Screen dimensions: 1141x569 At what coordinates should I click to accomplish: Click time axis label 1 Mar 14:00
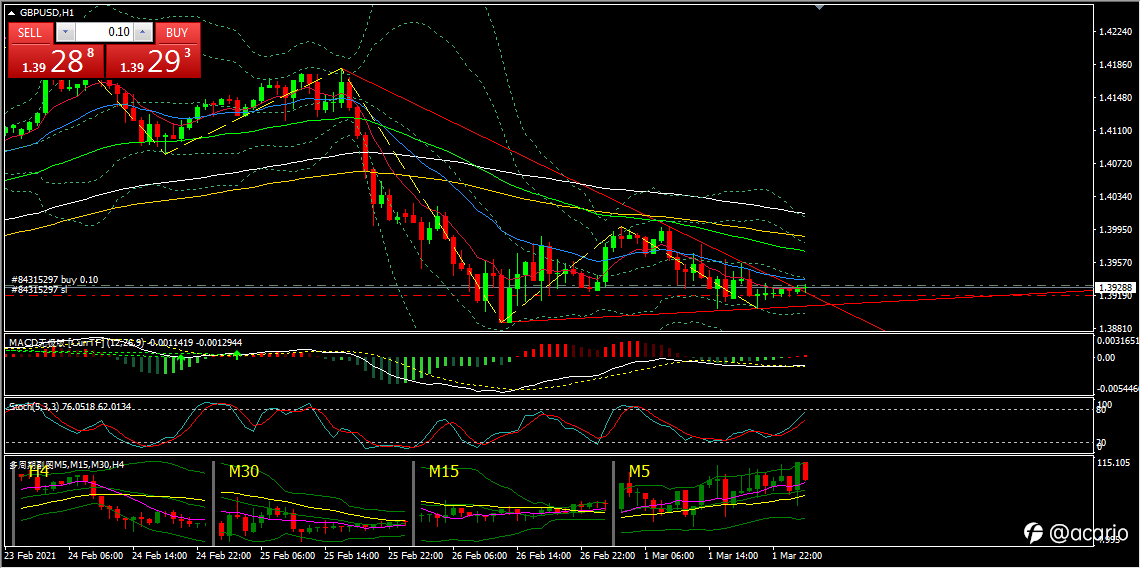click(x=733, y=555)
